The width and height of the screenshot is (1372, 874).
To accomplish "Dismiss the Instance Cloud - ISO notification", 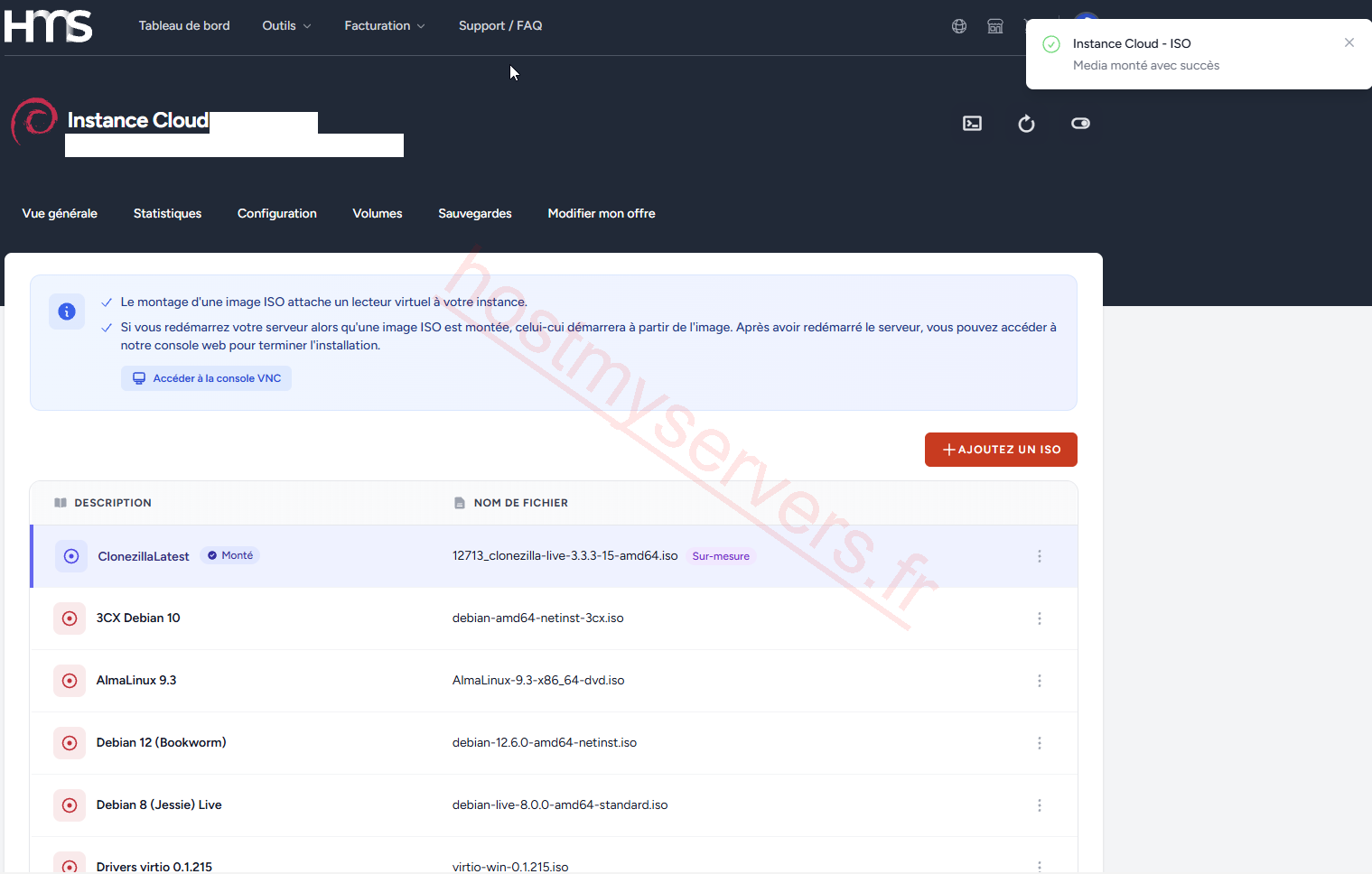I will coord(1349,42).
